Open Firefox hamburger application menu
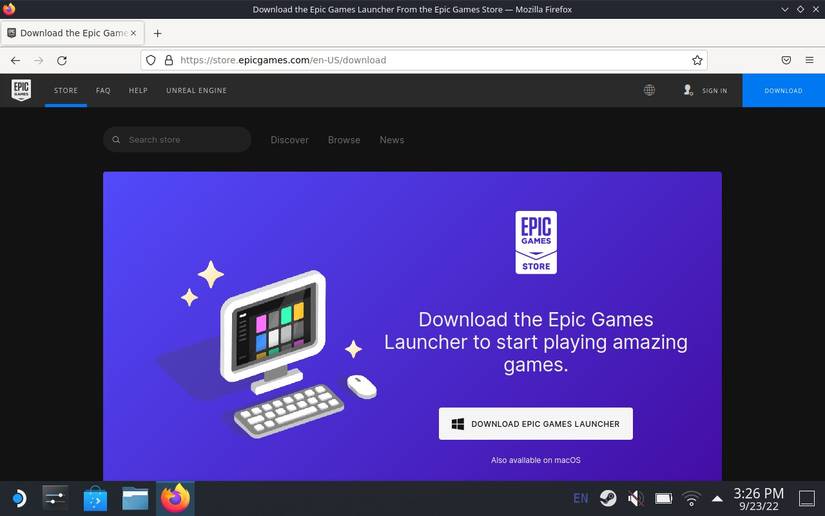This screenshot has width=825, height=516. coord(809,60)
